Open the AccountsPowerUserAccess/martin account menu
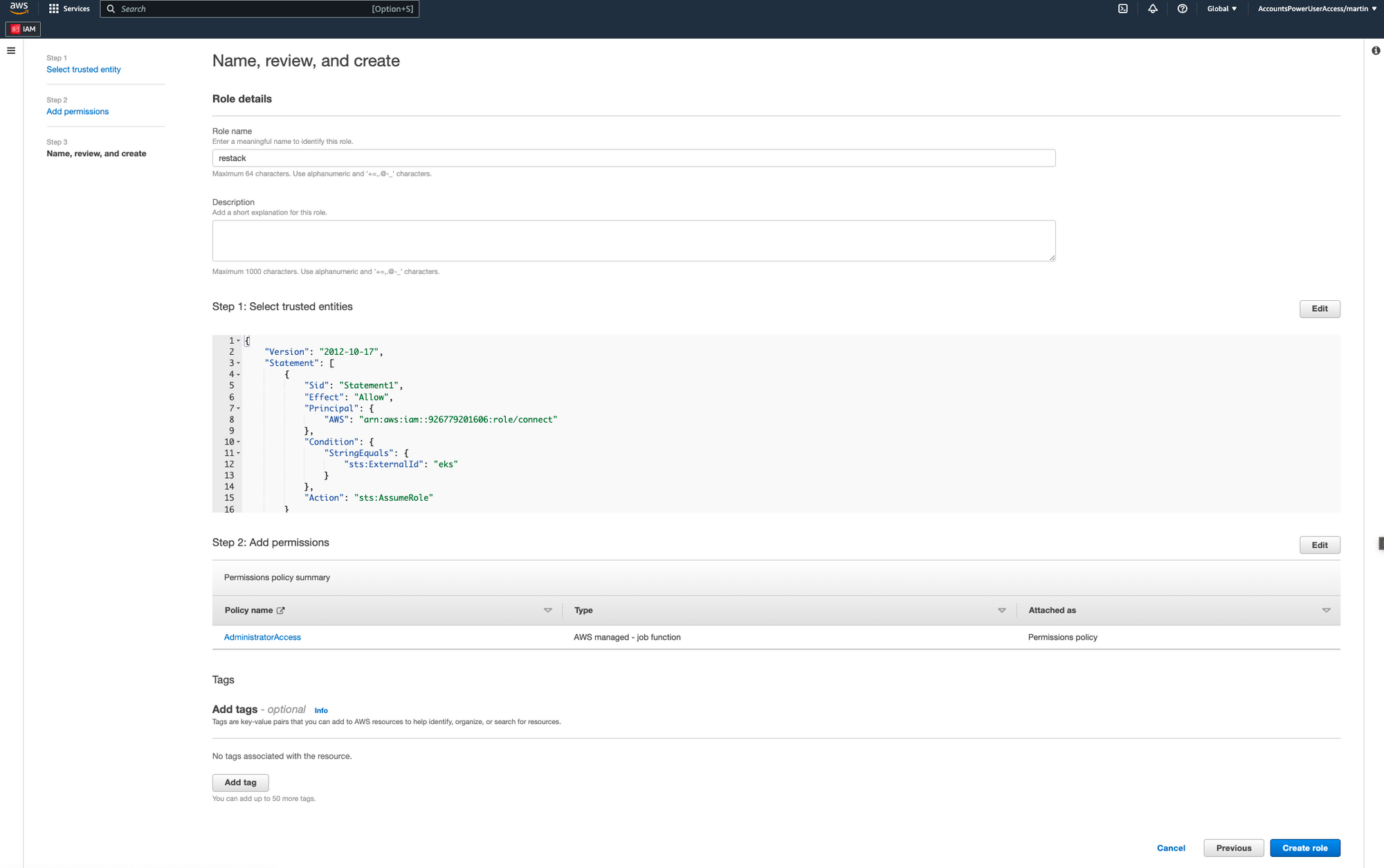The width and height of the screenshot is (1384, 868). pos(1315,8)
